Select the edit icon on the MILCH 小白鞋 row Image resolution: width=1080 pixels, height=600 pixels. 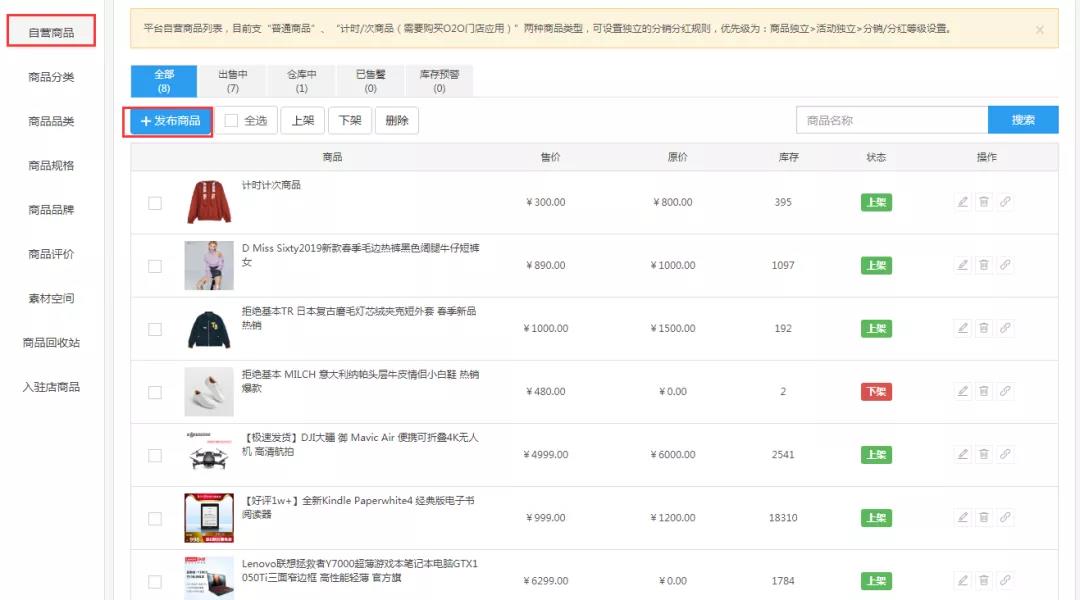tap(962, 390)
